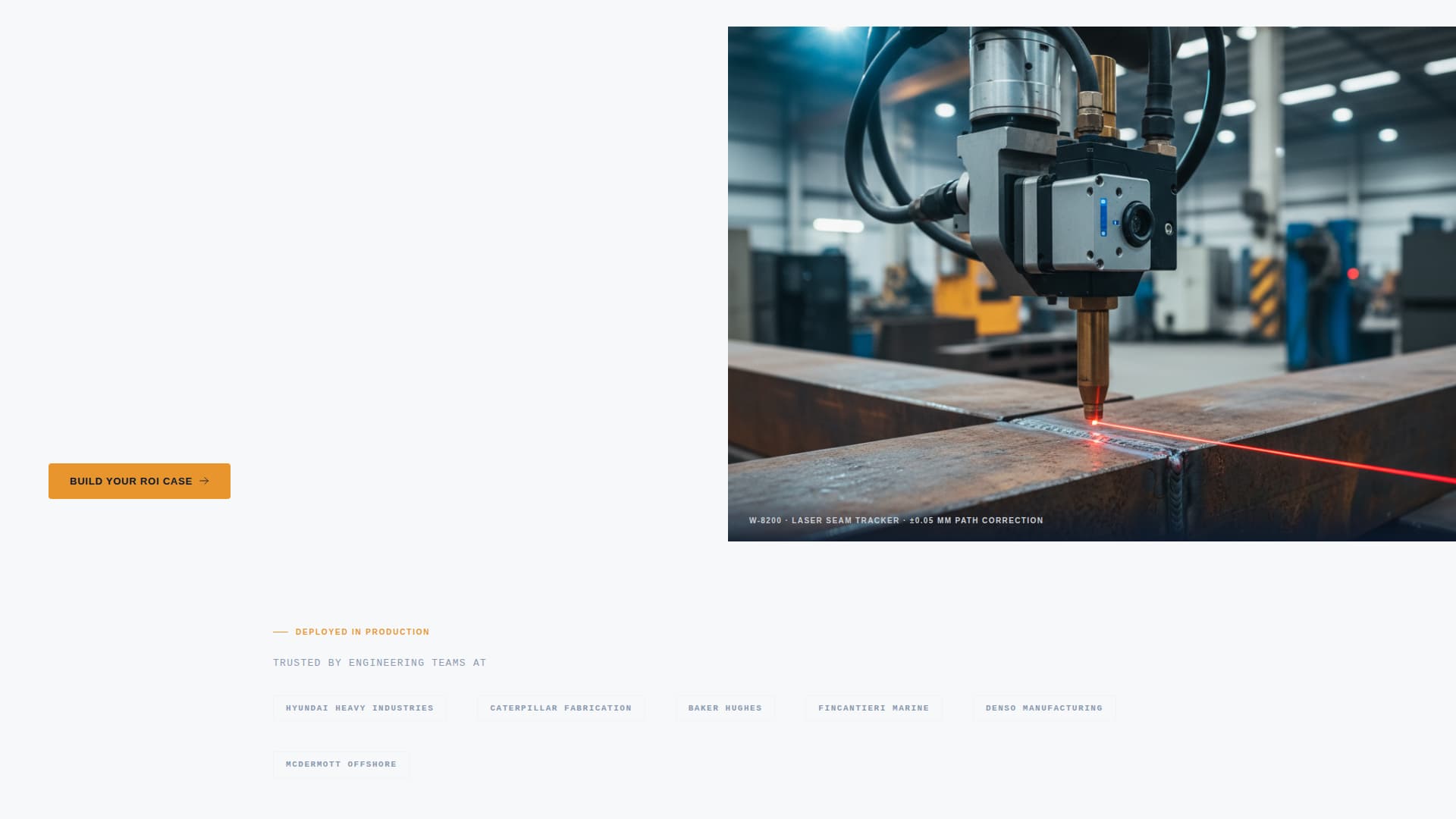This screenshot has width=1456, height=819.
Task: Click the DEPLOYED IN PRODUCTION eyebrow label
Action: (x=362, y=632)
